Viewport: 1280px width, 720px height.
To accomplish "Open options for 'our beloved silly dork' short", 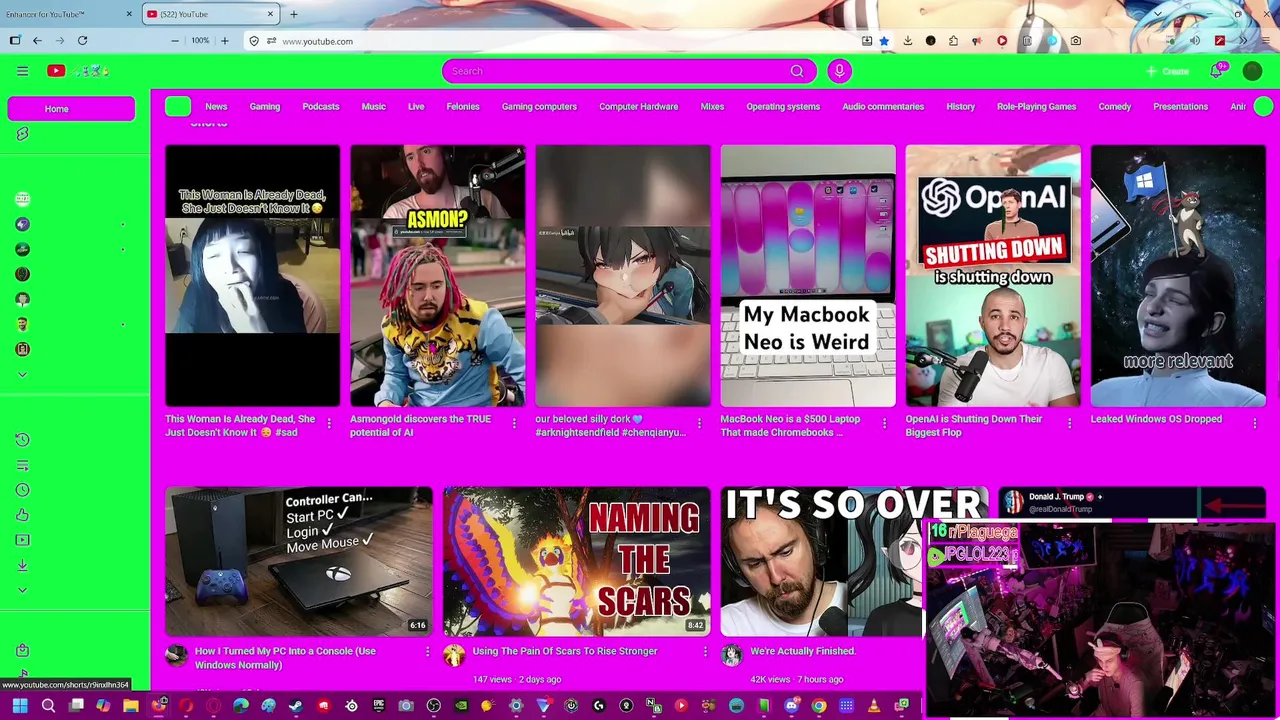I will pyautogui.click(x=699, y=424).
